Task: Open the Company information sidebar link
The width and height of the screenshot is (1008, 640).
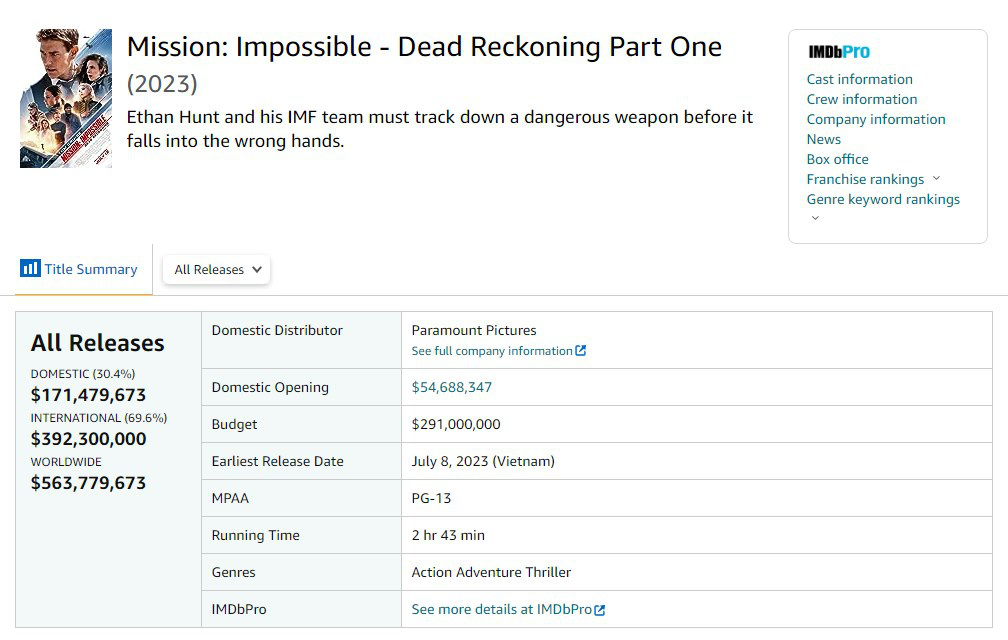Action: click(875, 119)
